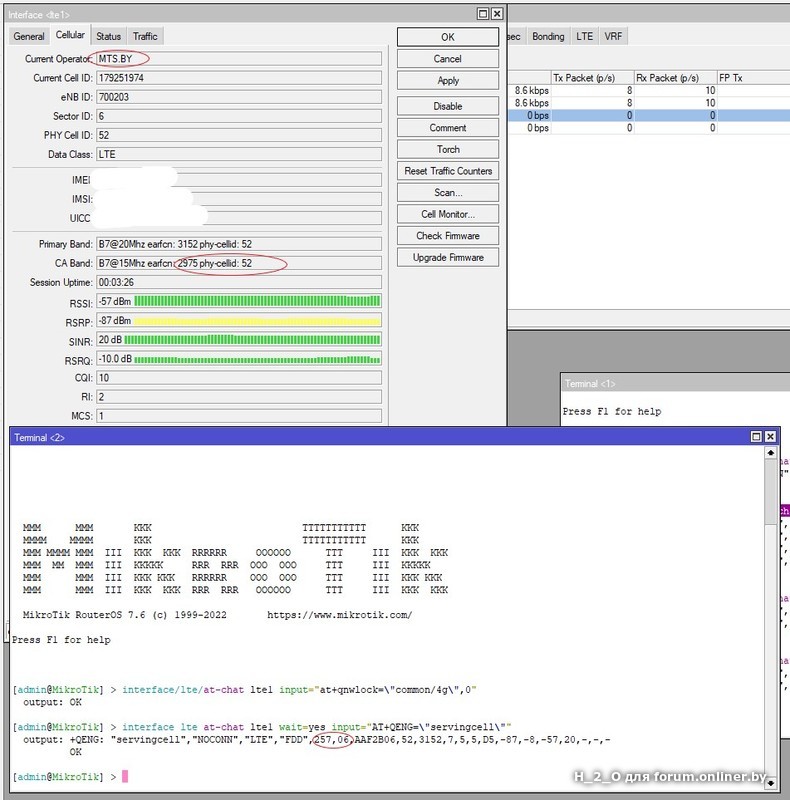Screen dimensions: 790x800
Task: Click Apply to save settings
Action: click(448, 81)
